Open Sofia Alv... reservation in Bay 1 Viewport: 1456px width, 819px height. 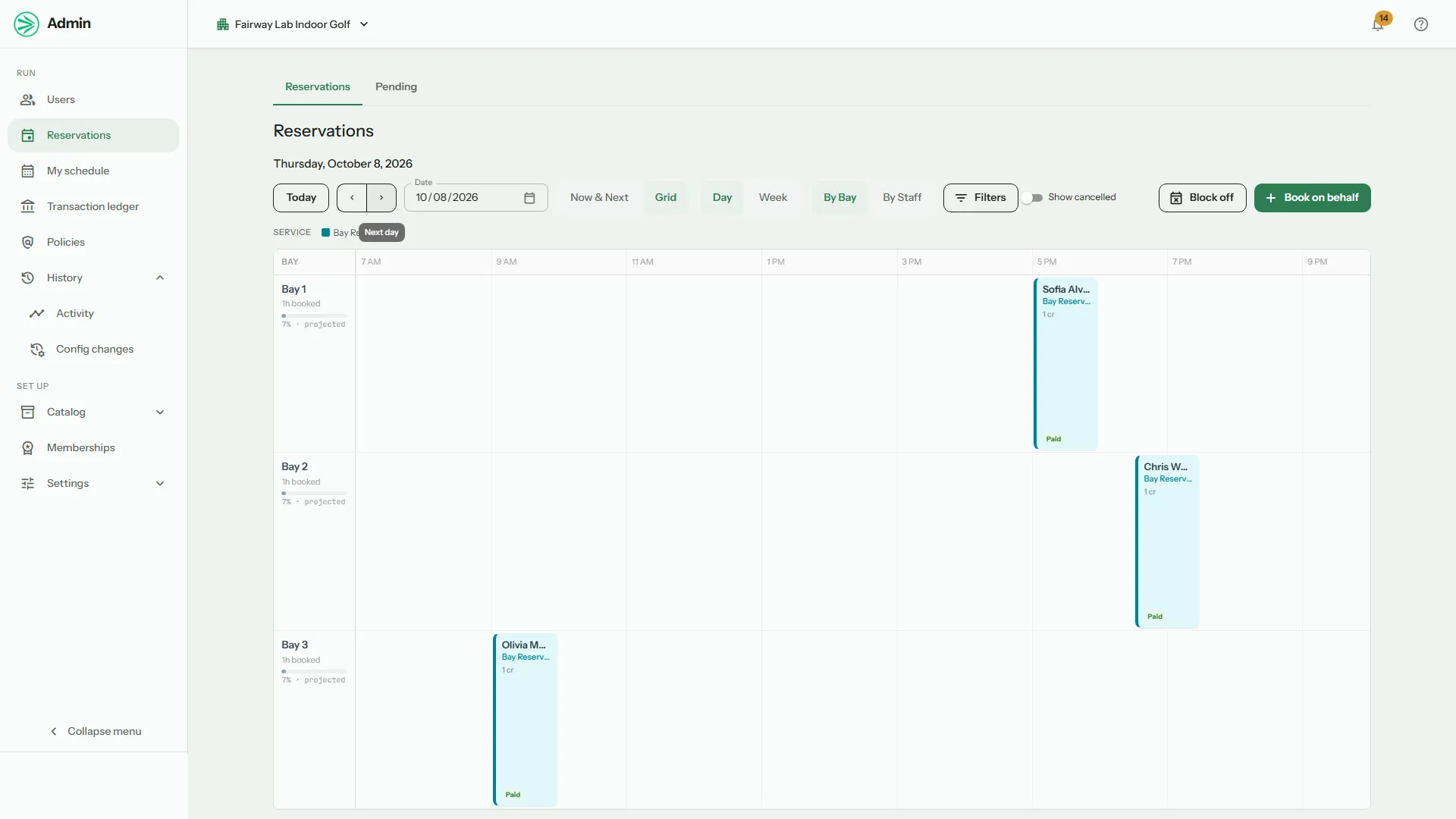coord(1065,363)
